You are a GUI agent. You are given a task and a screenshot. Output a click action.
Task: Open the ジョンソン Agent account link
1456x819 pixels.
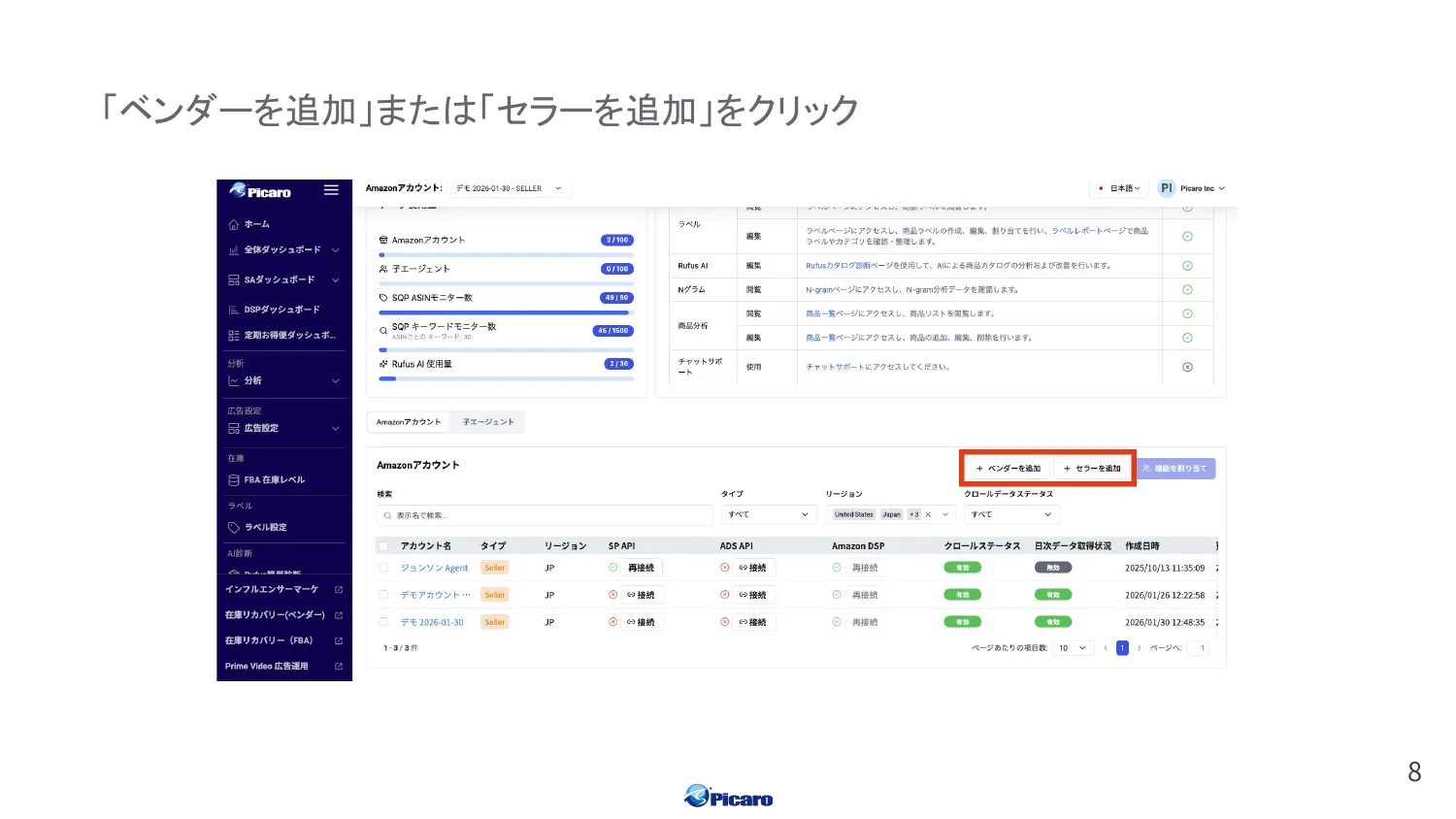(434, 569)
